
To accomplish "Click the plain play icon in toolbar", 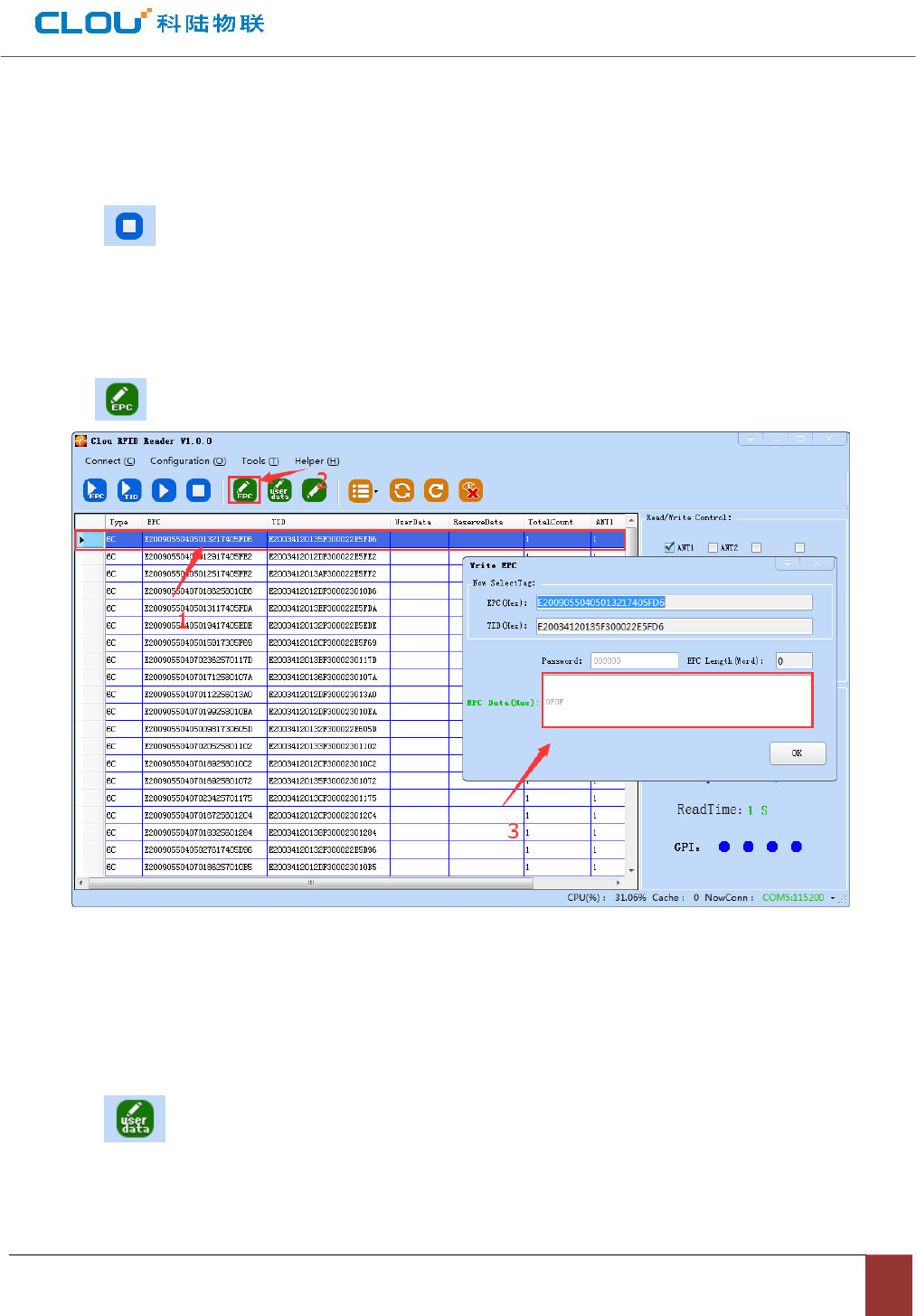I will [164, 490].
